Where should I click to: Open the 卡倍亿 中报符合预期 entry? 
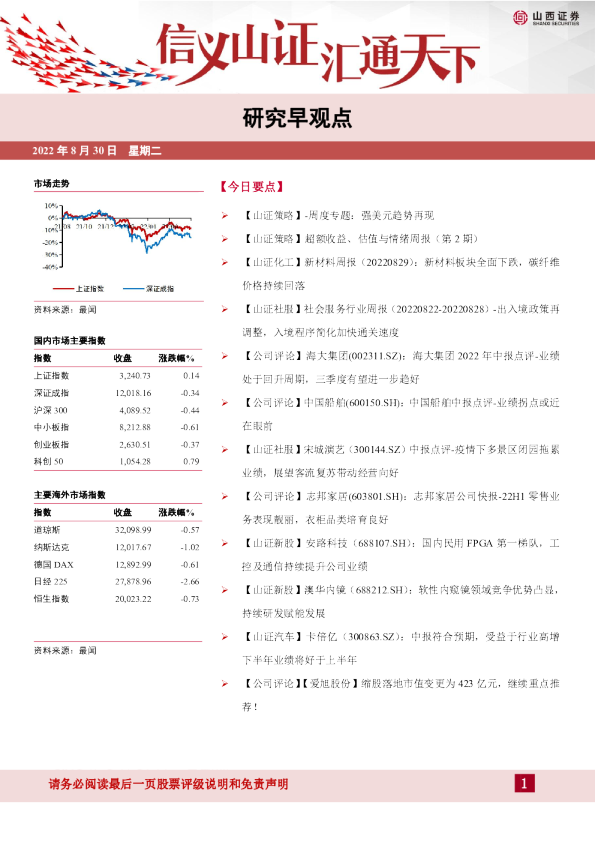tap(401, 648)
